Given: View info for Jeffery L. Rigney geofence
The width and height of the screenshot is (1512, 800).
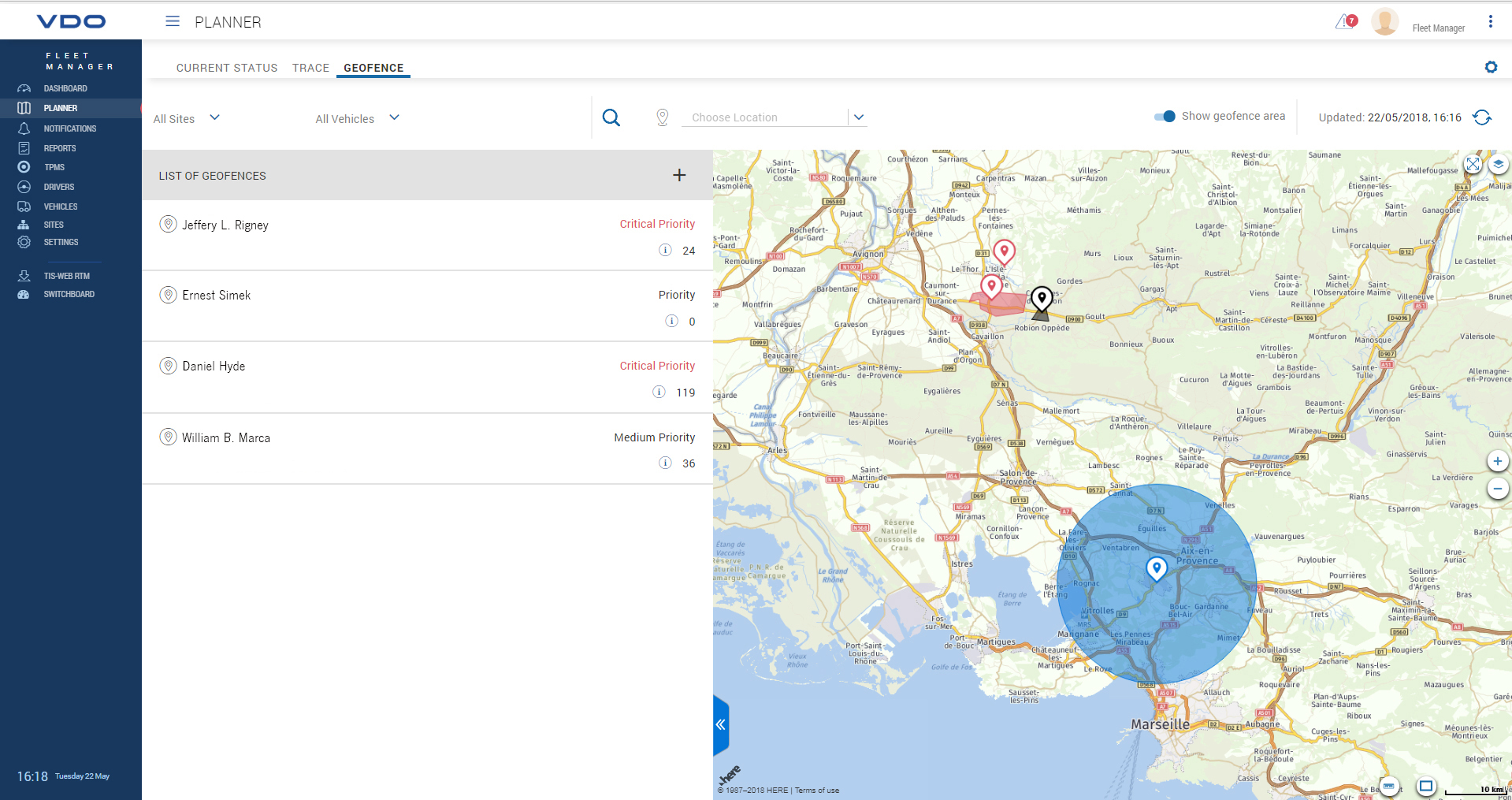Looking at the screenshot, I should (x=665, y=250).
